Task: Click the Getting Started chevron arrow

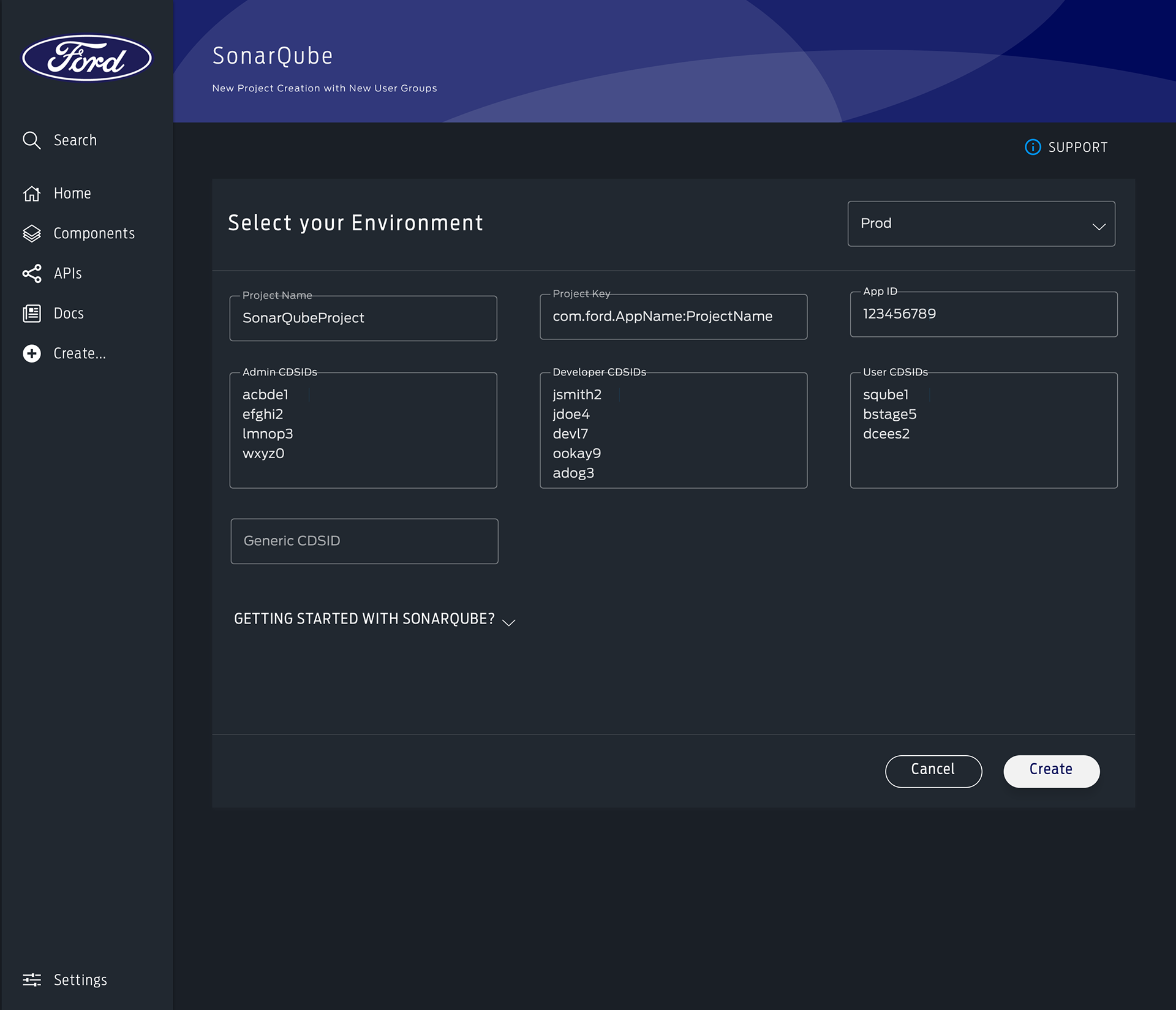Action: 508,622
